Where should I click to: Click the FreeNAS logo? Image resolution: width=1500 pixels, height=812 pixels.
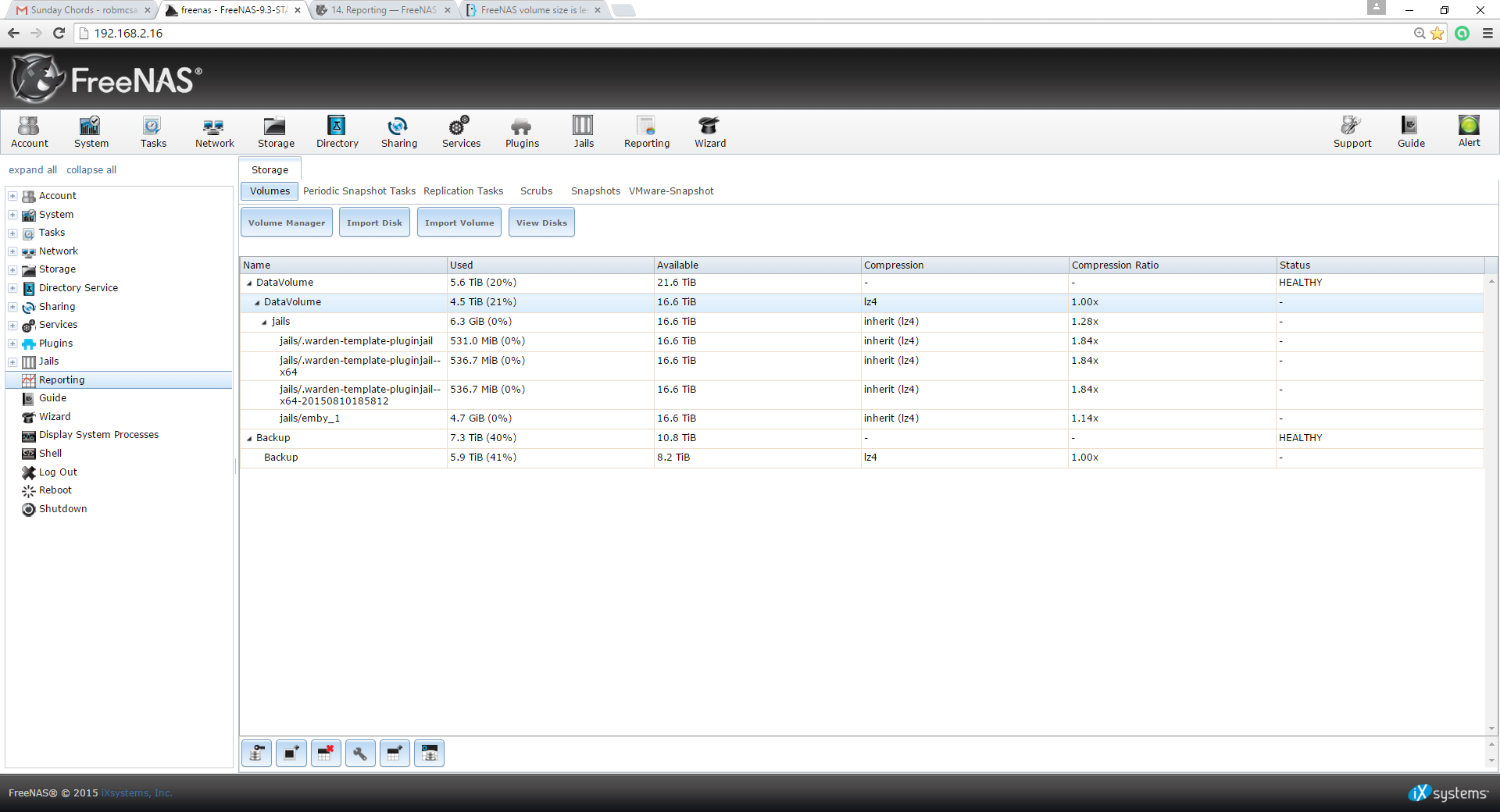tap(106, 79)
